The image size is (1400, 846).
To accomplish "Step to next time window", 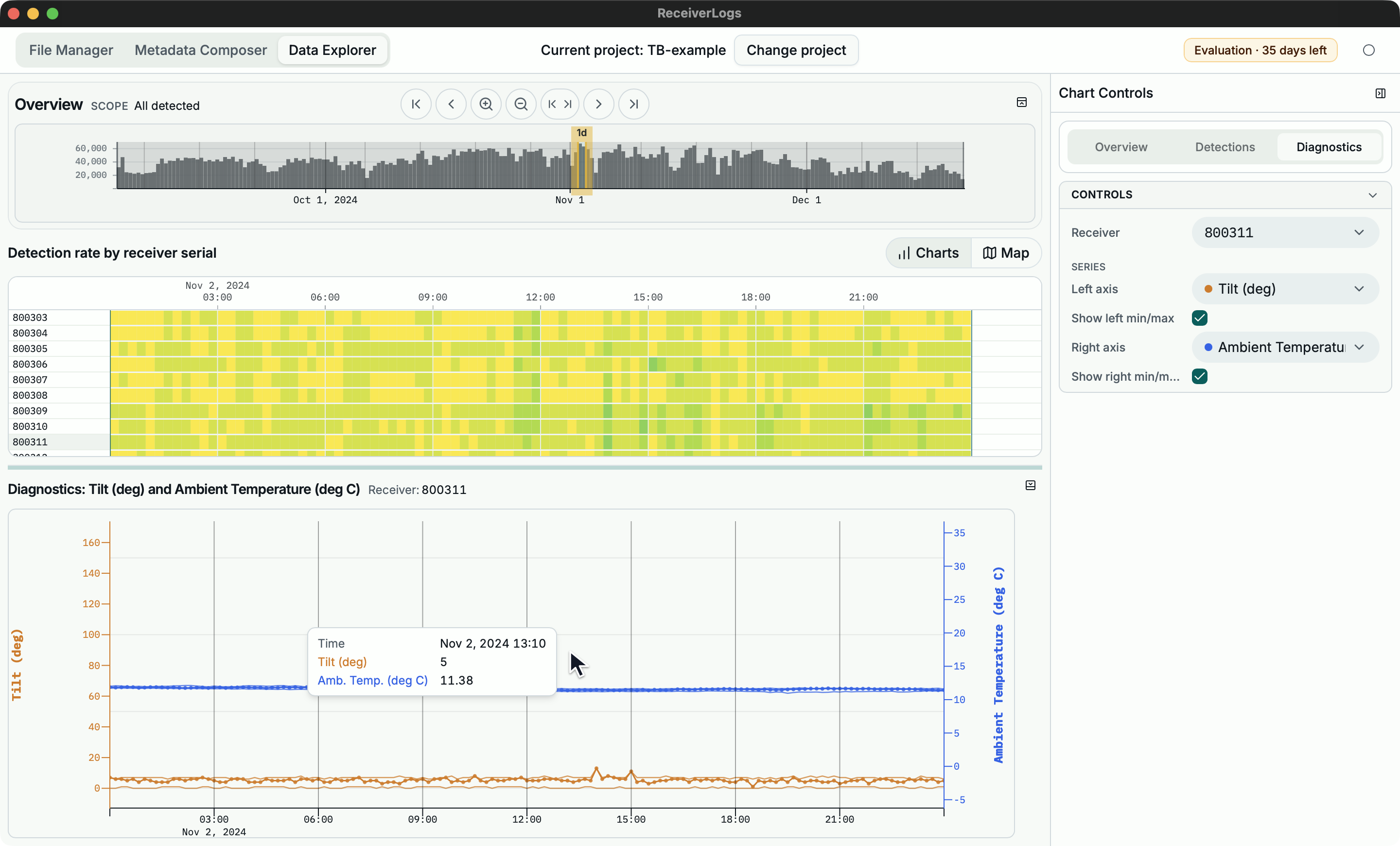I will pyautogui.click(x=599, y=104).
